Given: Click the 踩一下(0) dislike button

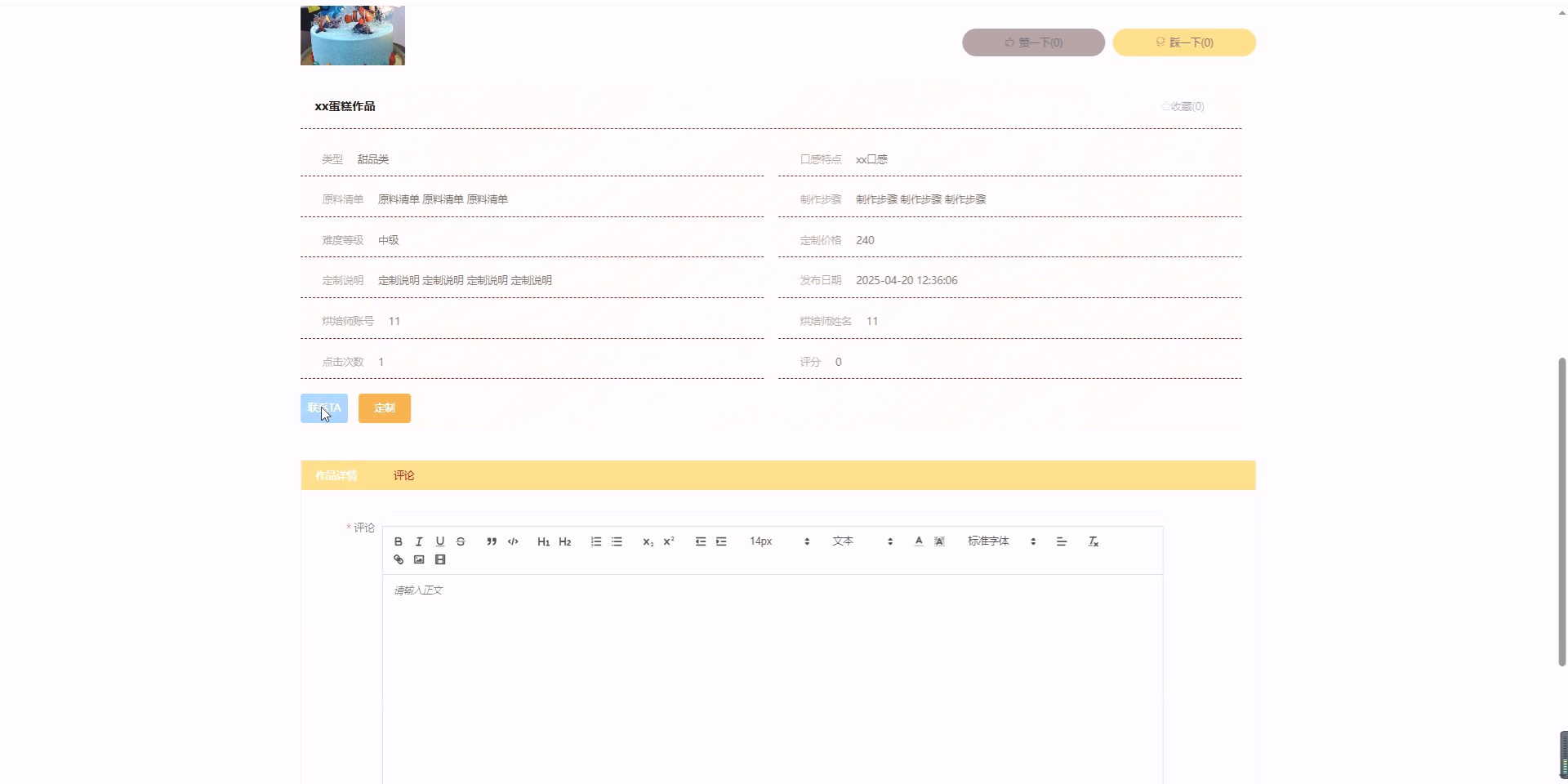Looking at the screenshot, I should tap(1184, 42).
